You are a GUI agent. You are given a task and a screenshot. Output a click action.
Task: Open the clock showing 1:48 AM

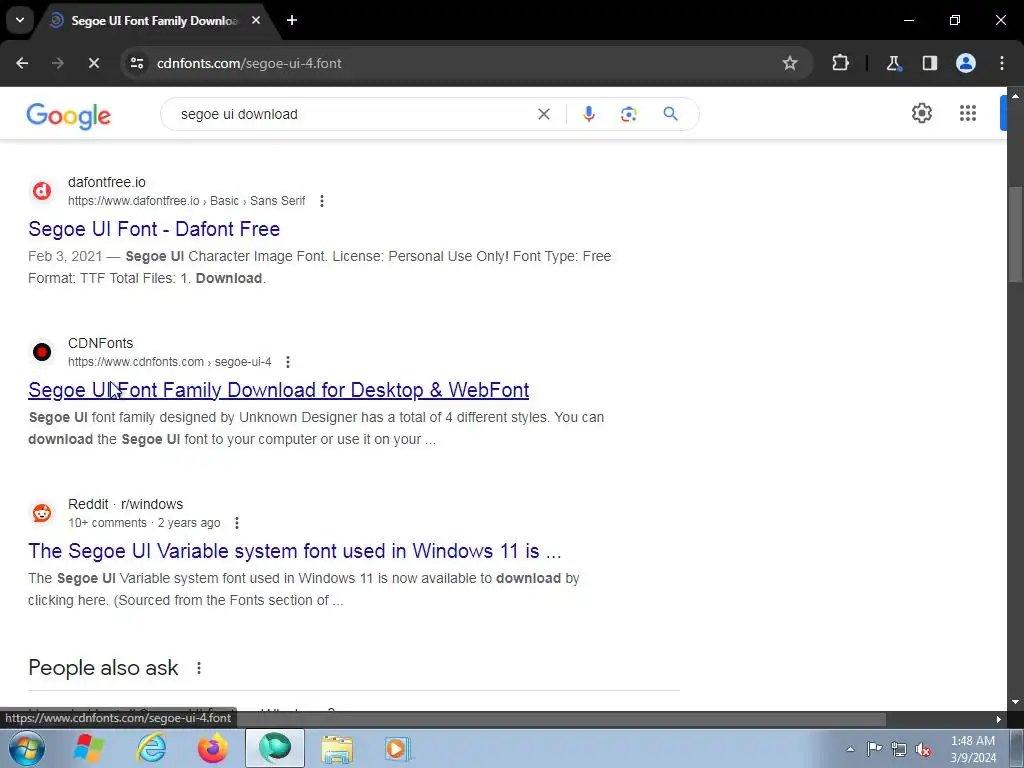[x=973, y=749]
